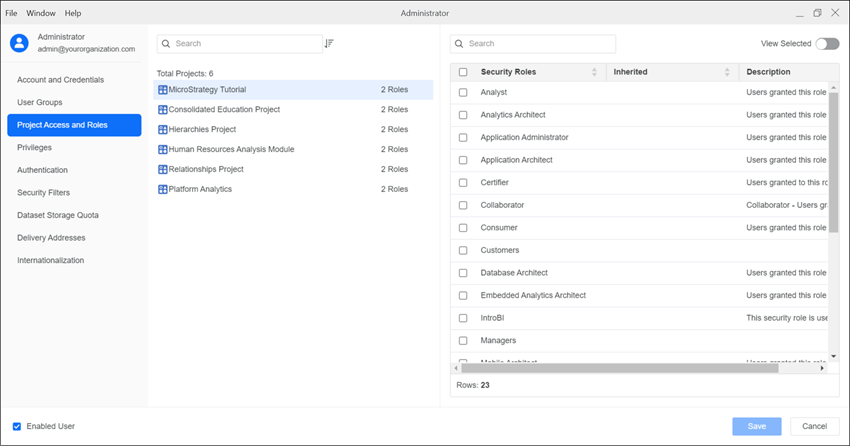Tick the Database Architect role checkbox
This screenshot has width=850, height=446.
pyautogui.click(x=463, y=273)
